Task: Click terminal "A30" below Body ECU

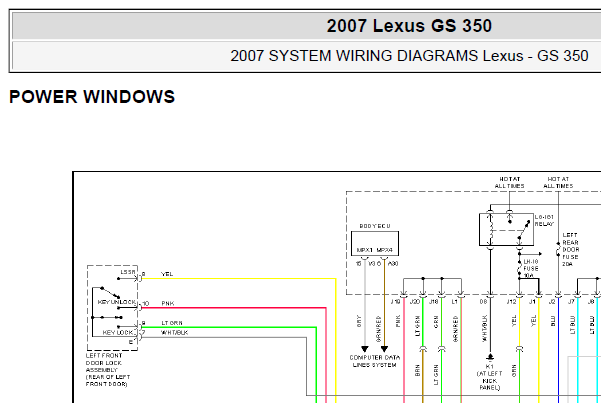Action: pyautogui.click(x=393, y=264)
